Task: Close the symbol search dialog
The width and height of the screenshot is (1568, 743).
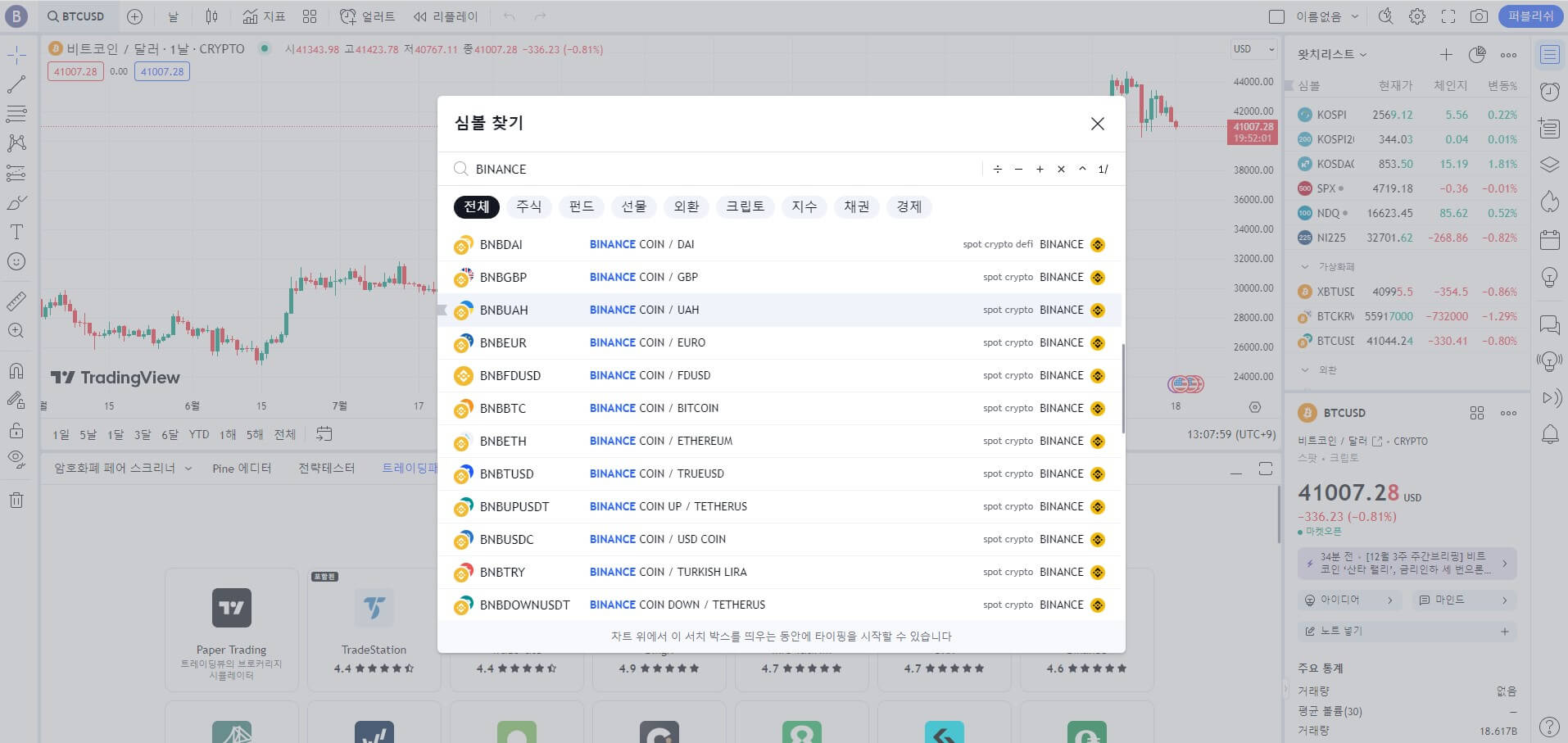Action: 1098,124
